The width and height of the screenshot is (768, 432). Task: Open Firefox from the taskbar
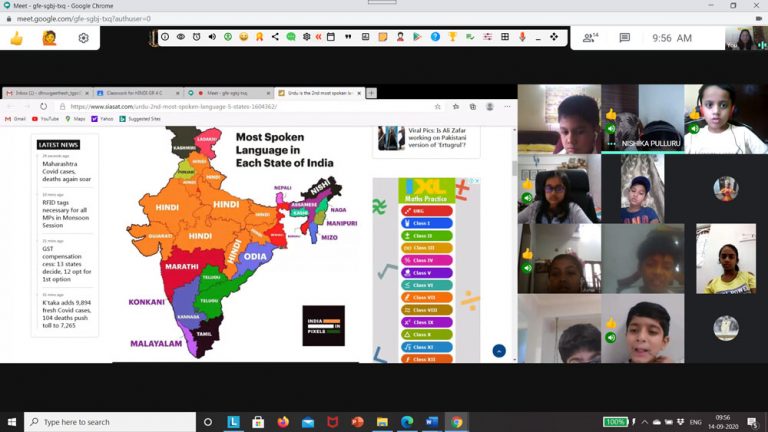(x=283, y=422)
